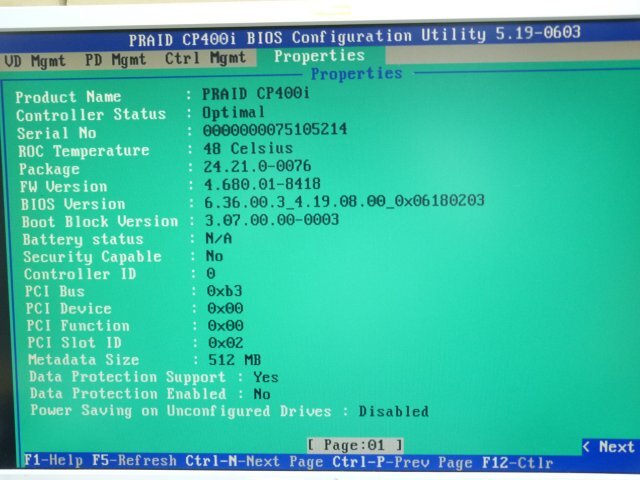Select the 48 Celsius value
The width and height of the screenshot is (640, 480).
click(x=248, y=148)
